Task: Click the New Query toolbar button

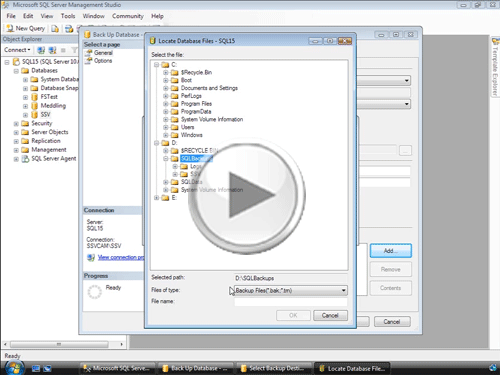Action: (x=26, y=29)
